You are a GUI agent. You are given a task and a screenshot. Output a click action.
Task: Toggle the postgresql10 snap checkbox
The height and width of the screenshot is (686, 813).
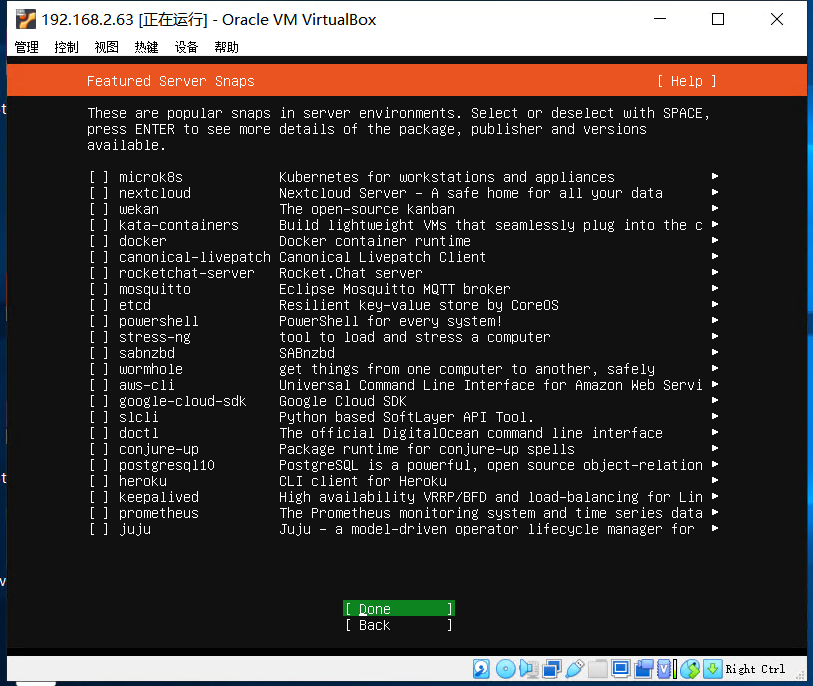(99, 465)
